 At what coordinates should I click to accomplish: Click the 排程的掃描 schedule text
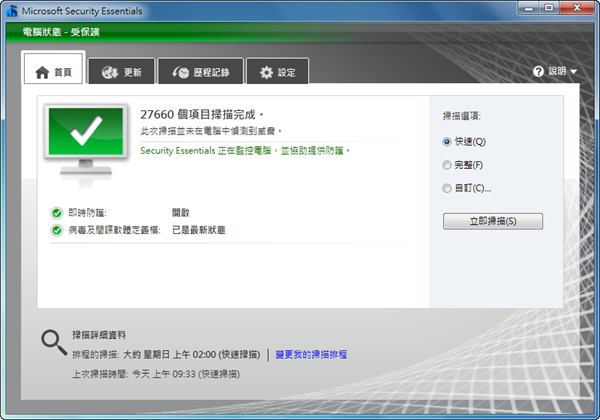point(166,355)
